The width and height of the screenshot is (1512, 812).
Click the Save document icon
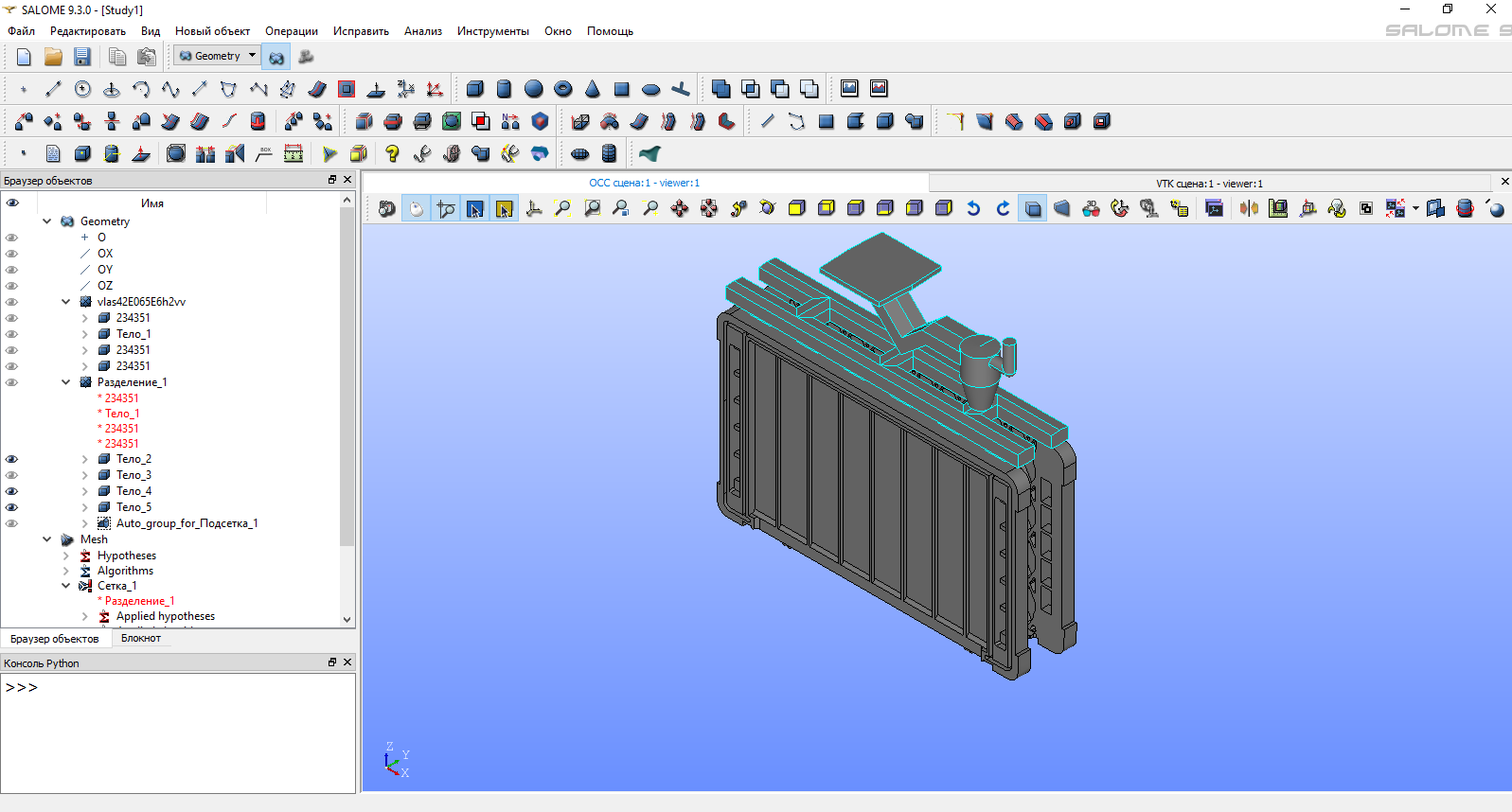82,57
